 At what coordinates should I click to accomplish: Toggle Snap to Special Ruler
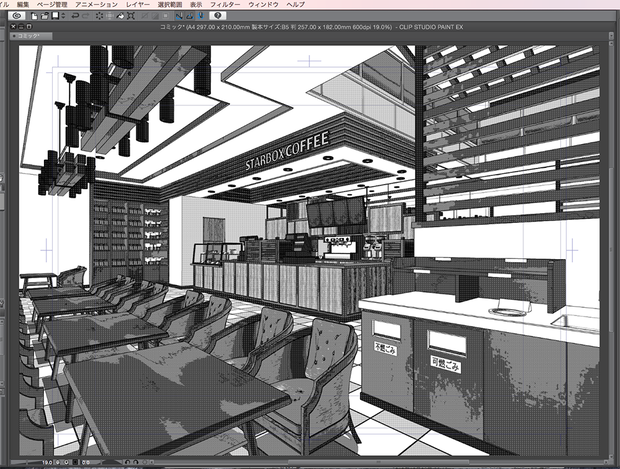click(190, 16)
